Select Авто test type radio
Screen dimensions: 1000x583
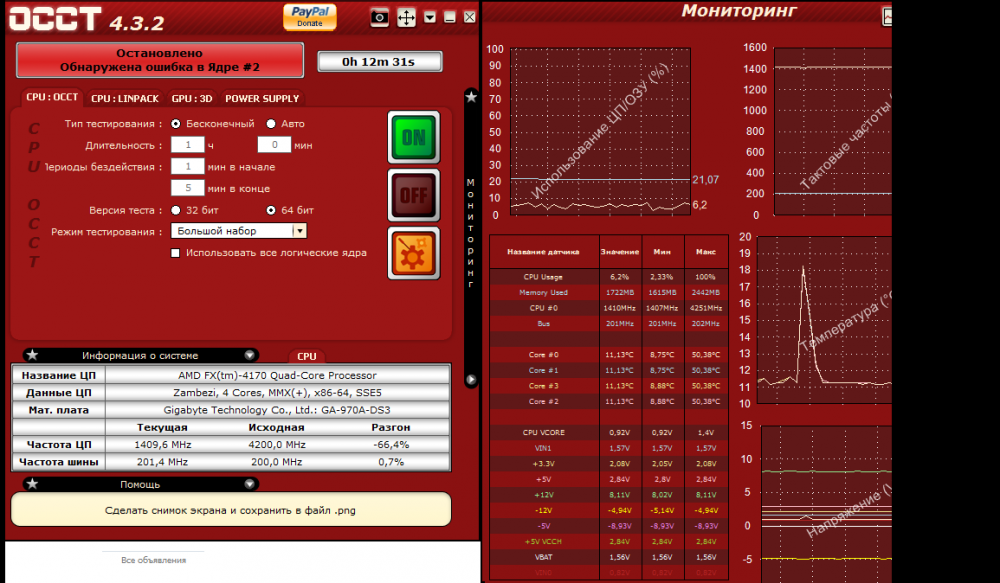pyautogui.click(x=271, y=124)
